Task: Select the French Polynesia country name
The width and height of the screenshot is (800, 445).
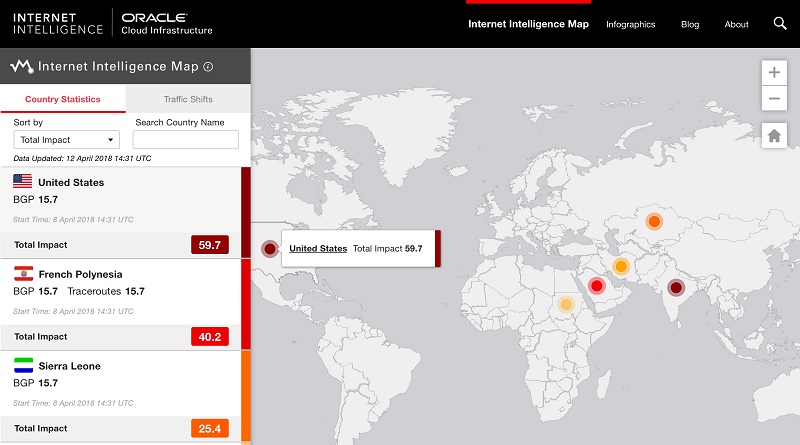Action: [81, 275]
